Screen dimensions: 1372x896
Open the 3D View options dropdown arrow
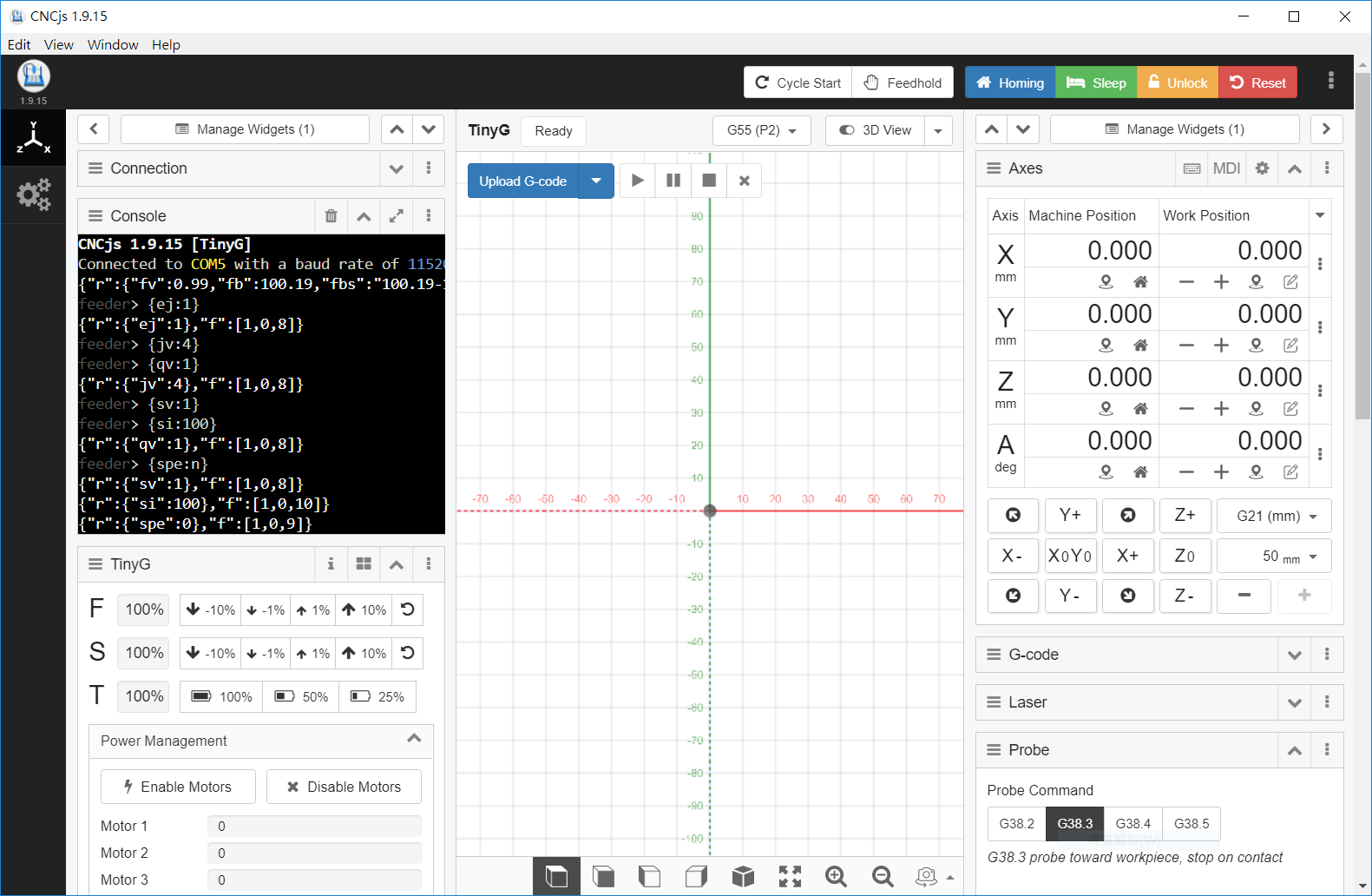tap(938, 130)
